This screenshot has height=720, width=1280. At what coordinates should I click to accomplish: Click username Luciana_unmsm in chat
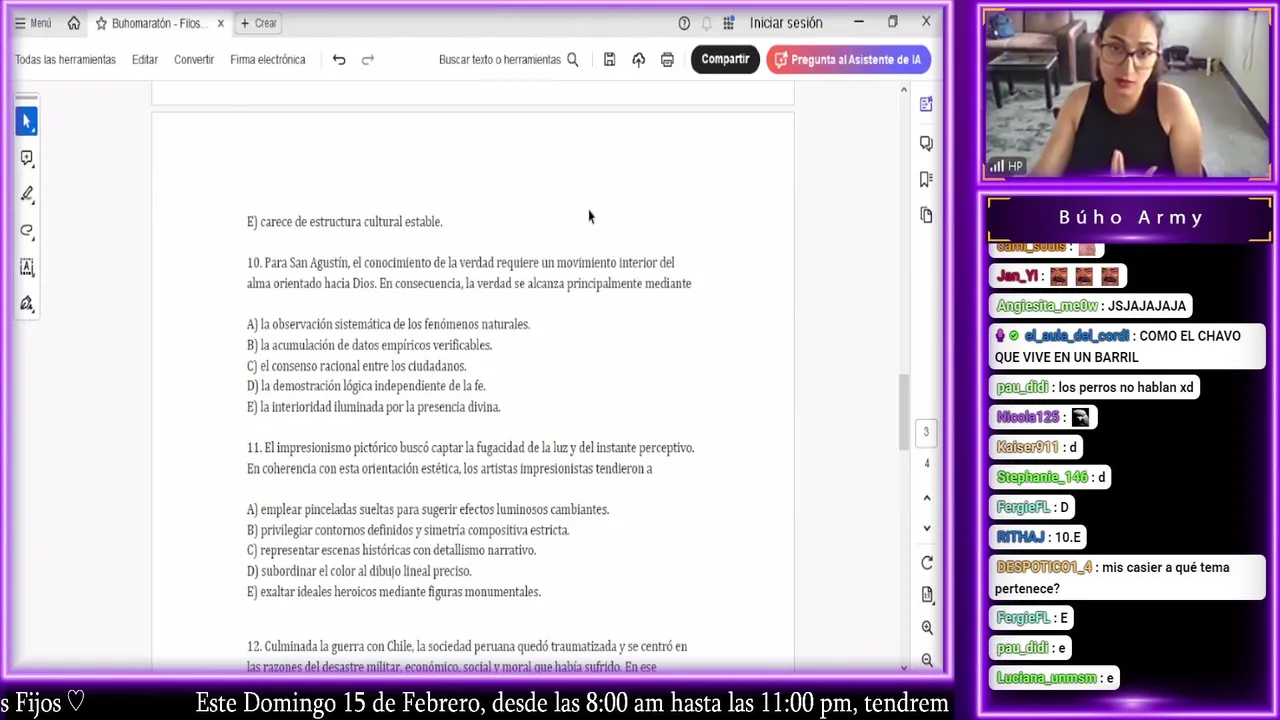(x=1046, y=678)
